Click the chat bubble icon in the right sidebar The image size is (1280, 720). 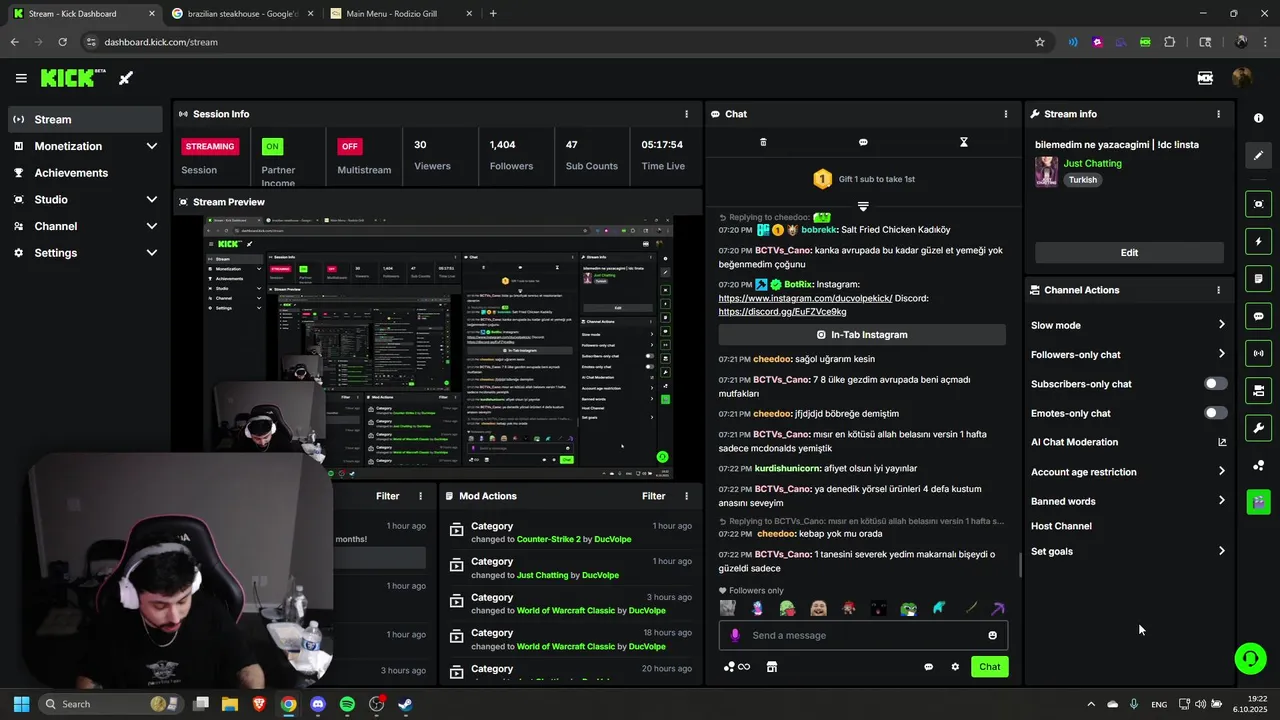pos(1258,316)
